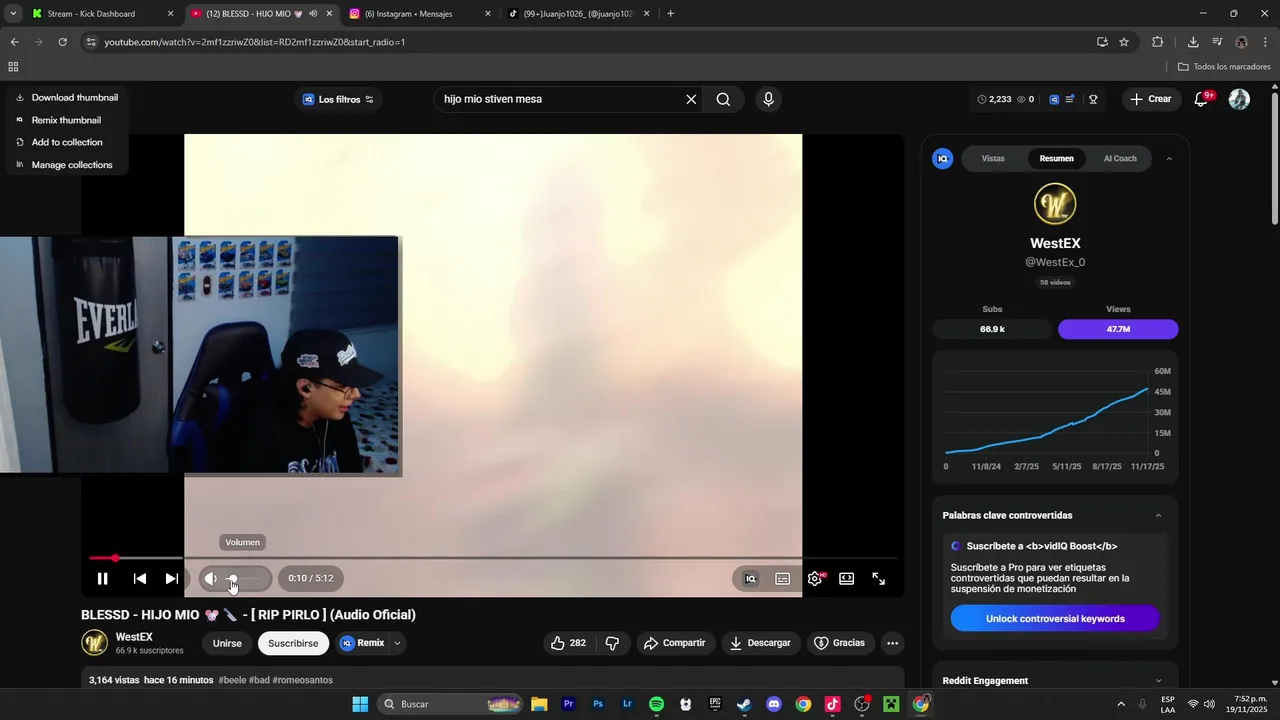Click Unlock controversial keywords

(1055, 618)
